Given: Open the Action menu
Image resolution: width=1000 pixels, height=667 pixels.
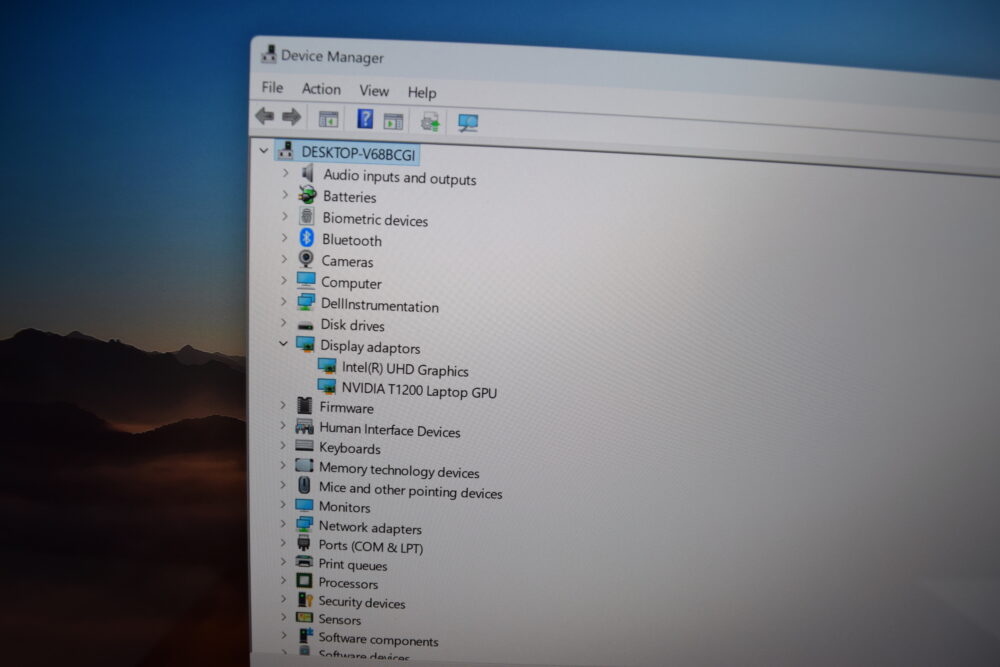Looking at the screenshot, I should click(x=321, y=89).
